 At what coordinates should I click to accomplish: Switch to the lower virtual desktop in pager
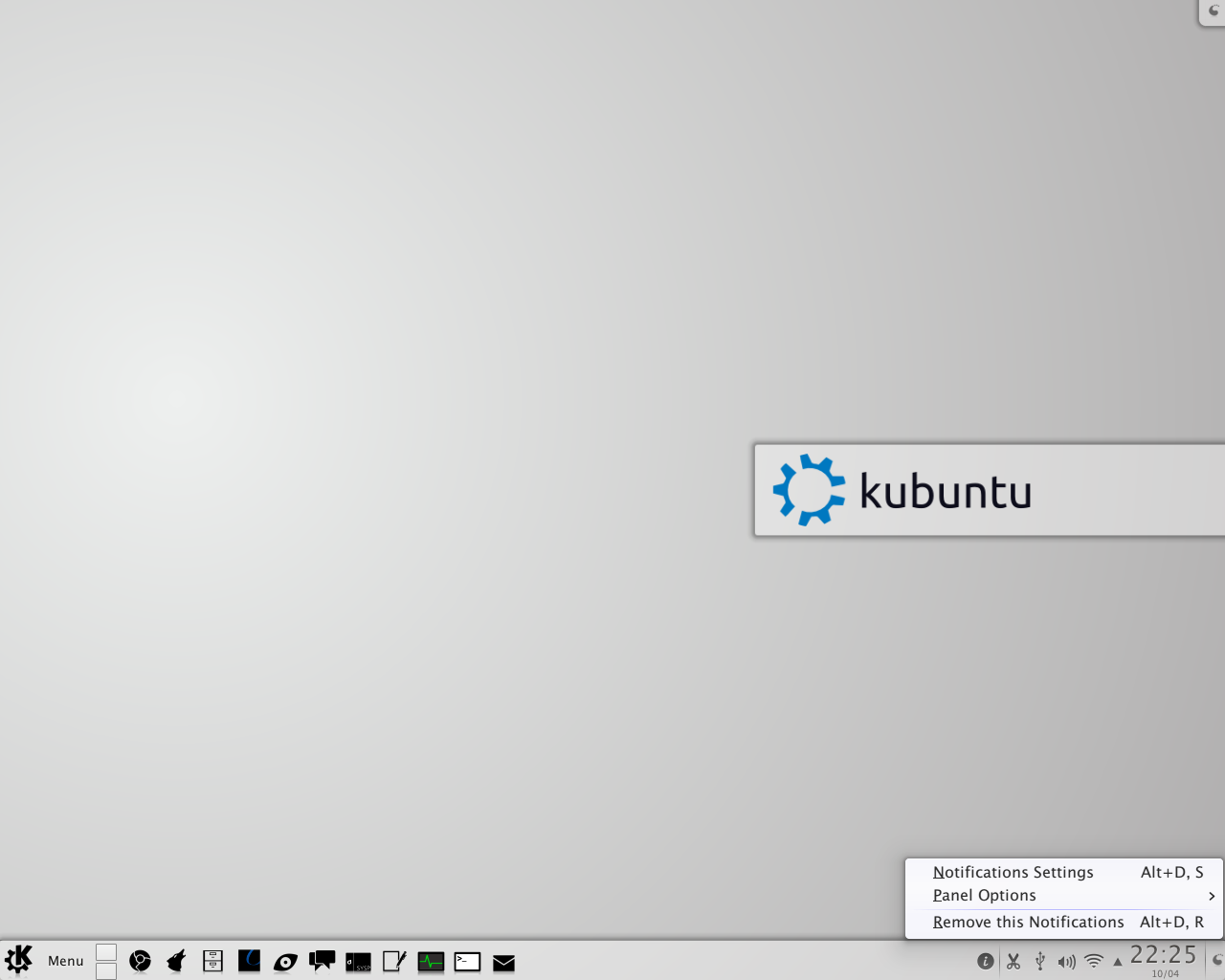[106, 971]
